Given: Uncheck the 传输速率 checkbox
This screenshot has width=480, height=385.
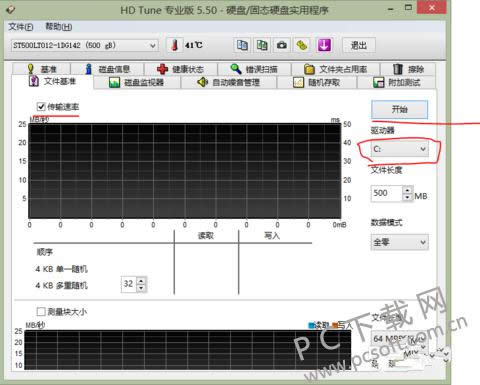Looking at the screenshot, I should tap(41, 107).
